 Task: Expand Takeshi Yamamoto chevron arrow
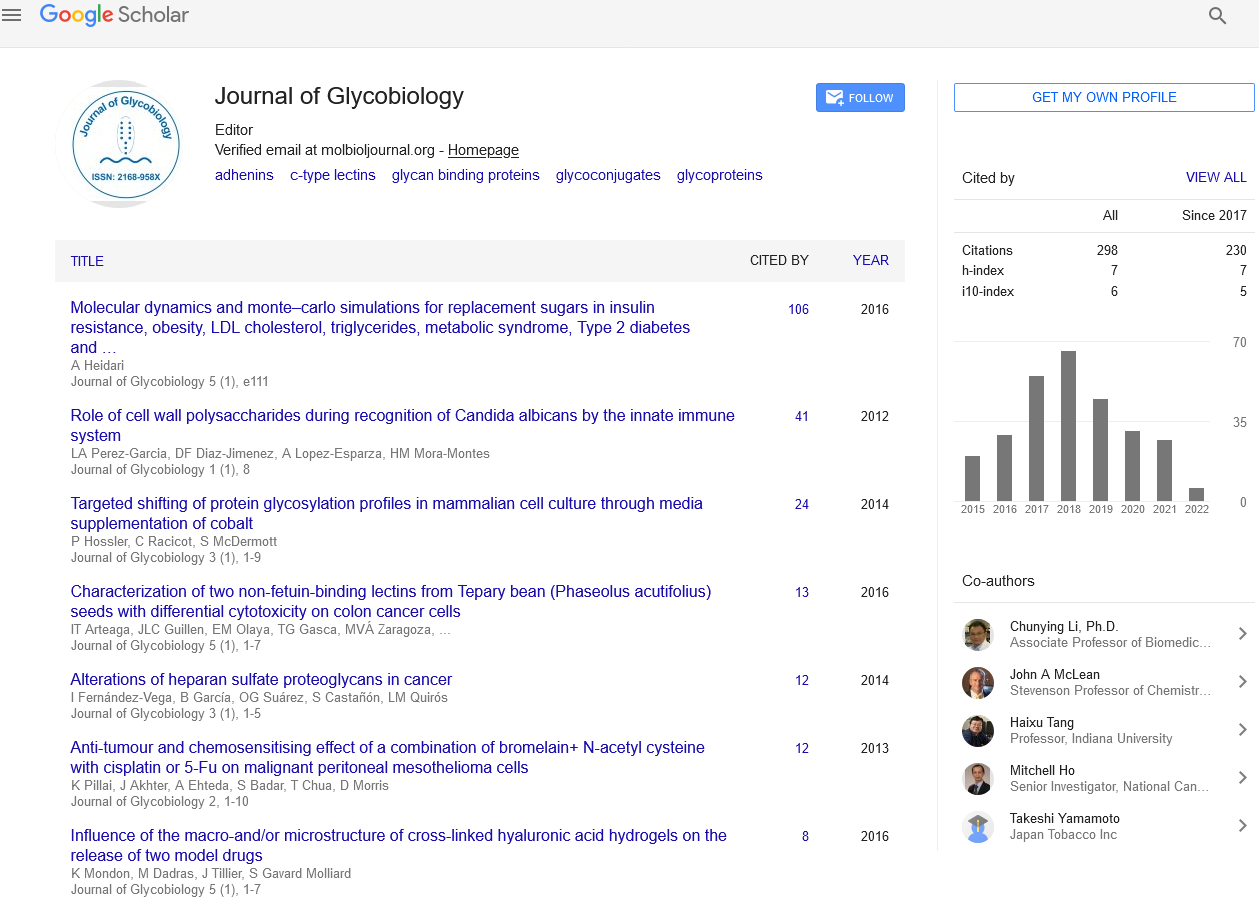tap(1242, 826)
